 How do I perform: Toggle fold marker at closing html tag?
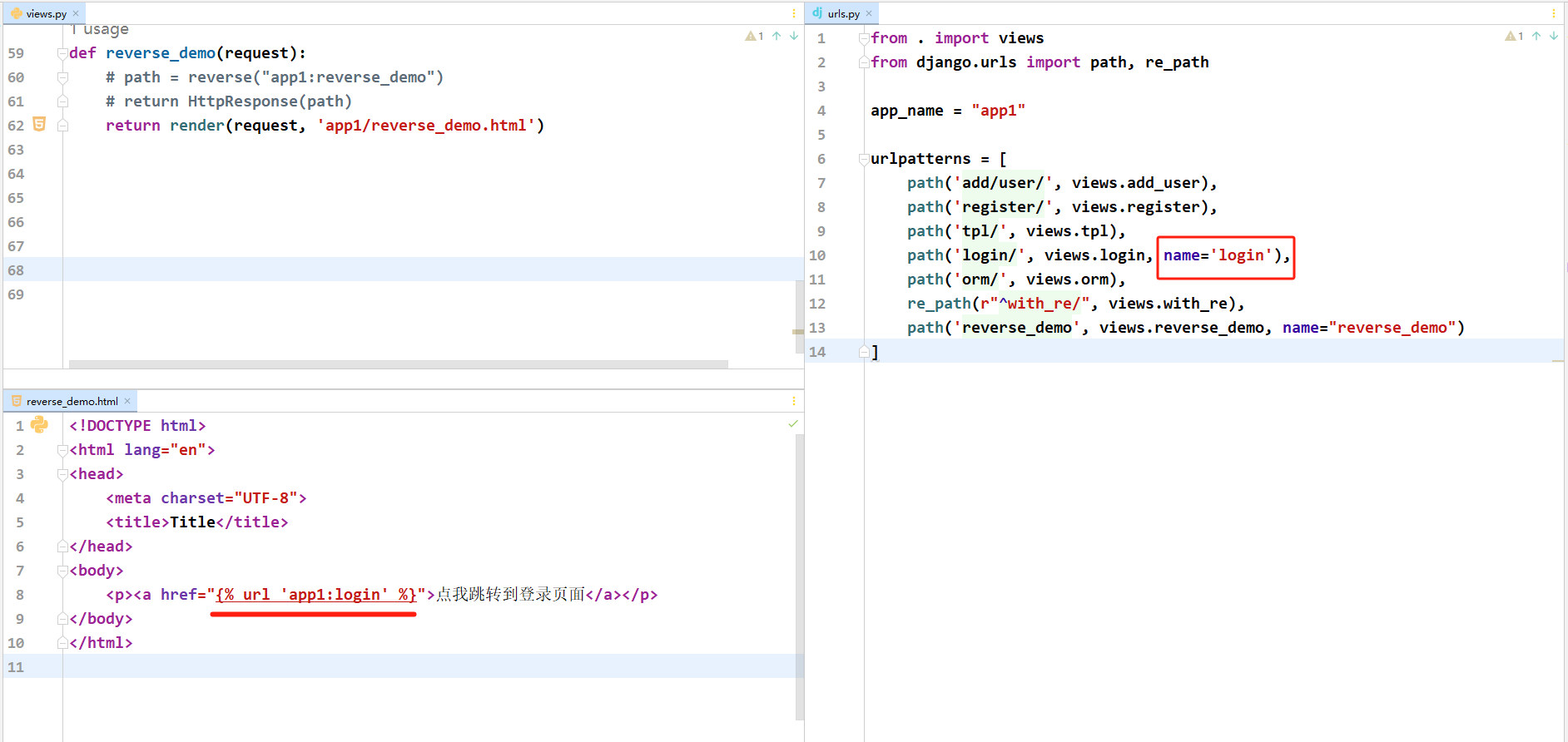point(62,643)
